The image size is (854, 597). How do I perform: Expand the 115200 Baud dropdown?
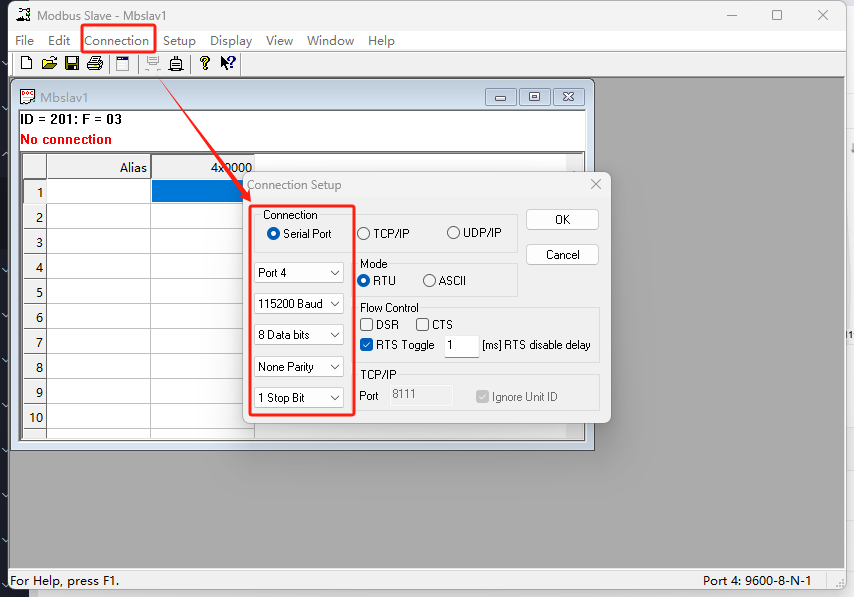pyautogui.click(x=299, y=304)
